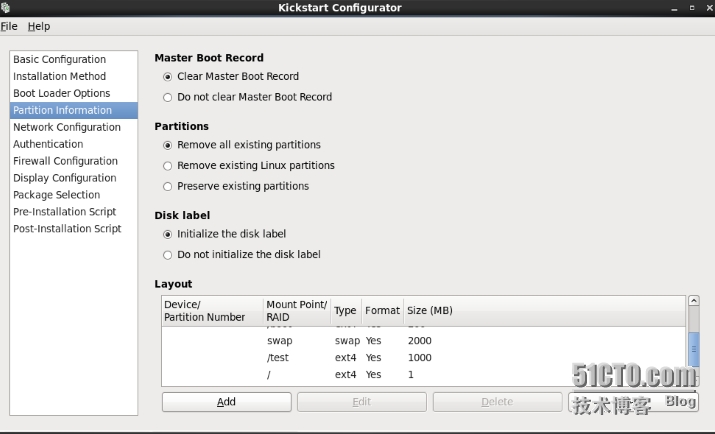The width and height of the screenshot is (715, 434).
Task: Click the Type column header
Action: (346, 311)
